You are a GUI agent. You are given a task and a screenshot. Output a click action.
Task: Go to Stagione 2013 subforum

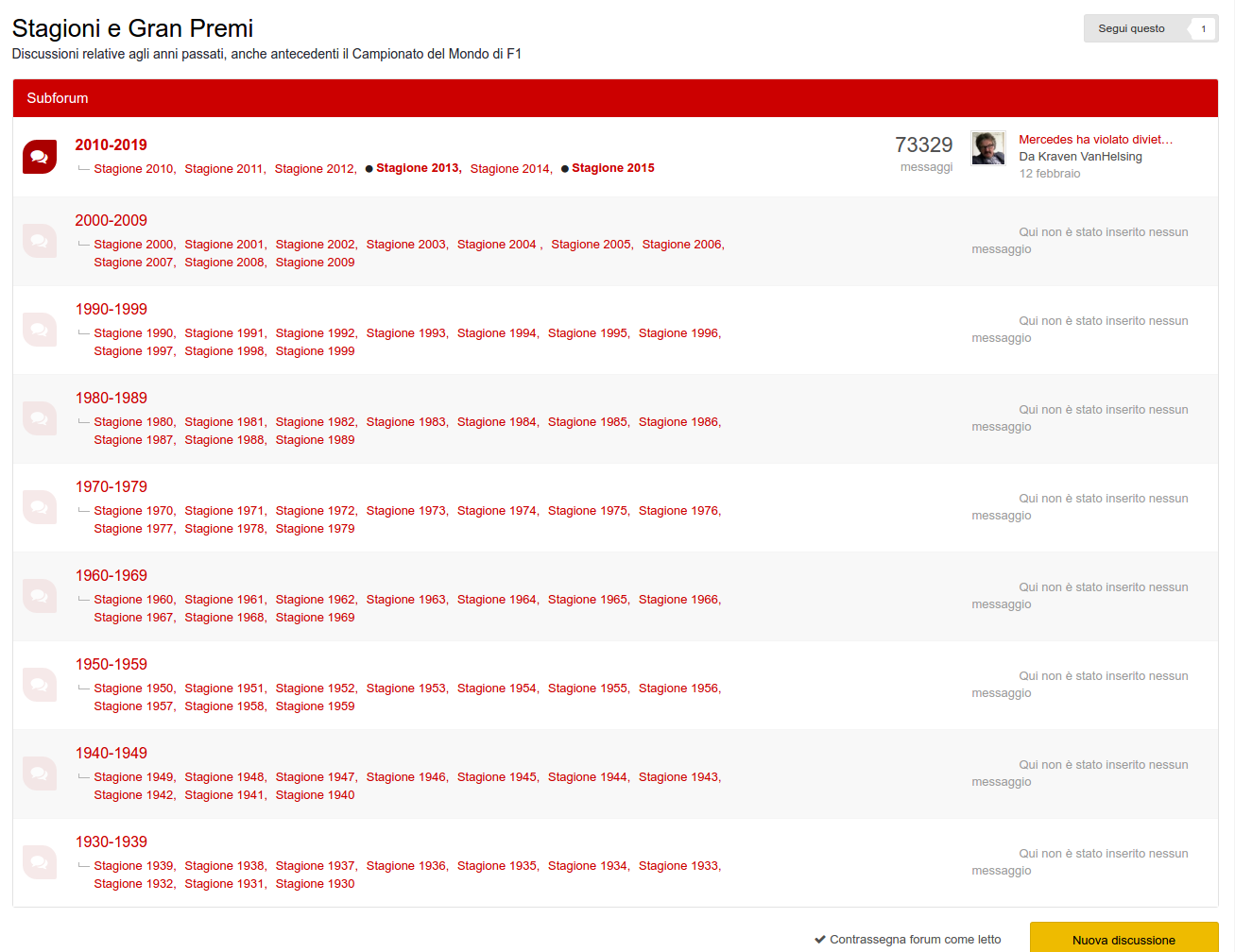[x=418, y=168]
